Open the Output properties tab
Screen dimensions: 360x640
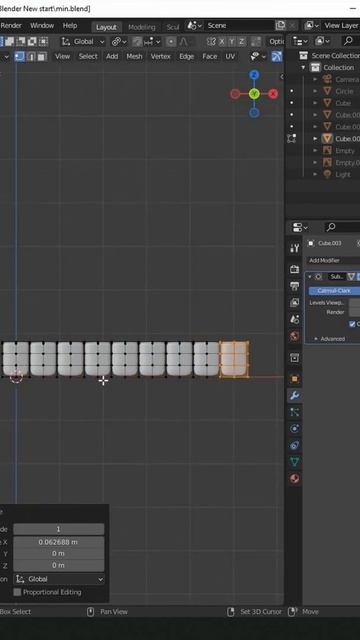click(x=294, y=286)
